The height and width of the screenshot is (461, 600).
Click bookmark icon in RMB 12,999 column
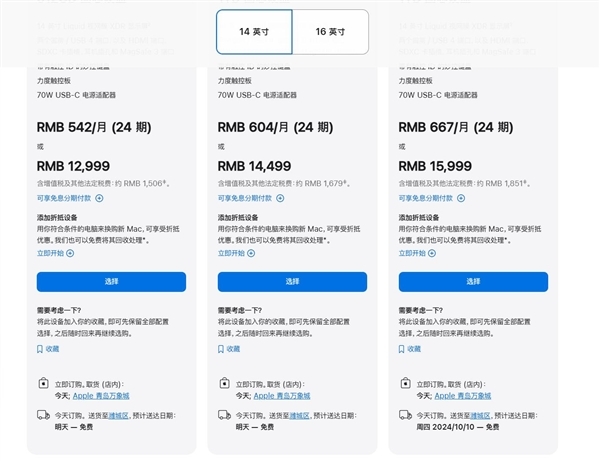[x=40, y=349]
